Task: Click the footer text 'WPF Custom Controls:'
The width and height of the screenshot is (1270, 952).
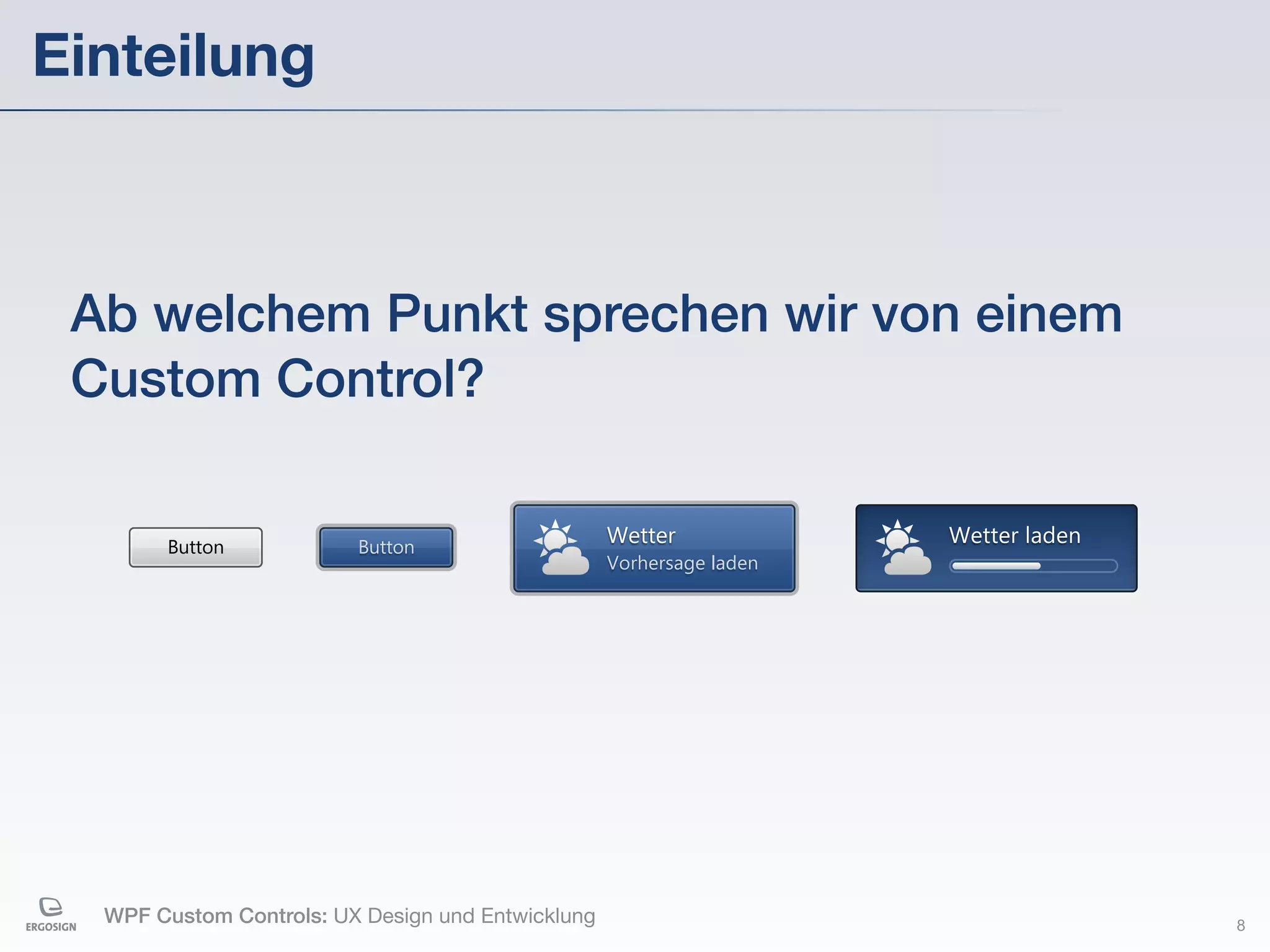Action: (x=215, y=915)
